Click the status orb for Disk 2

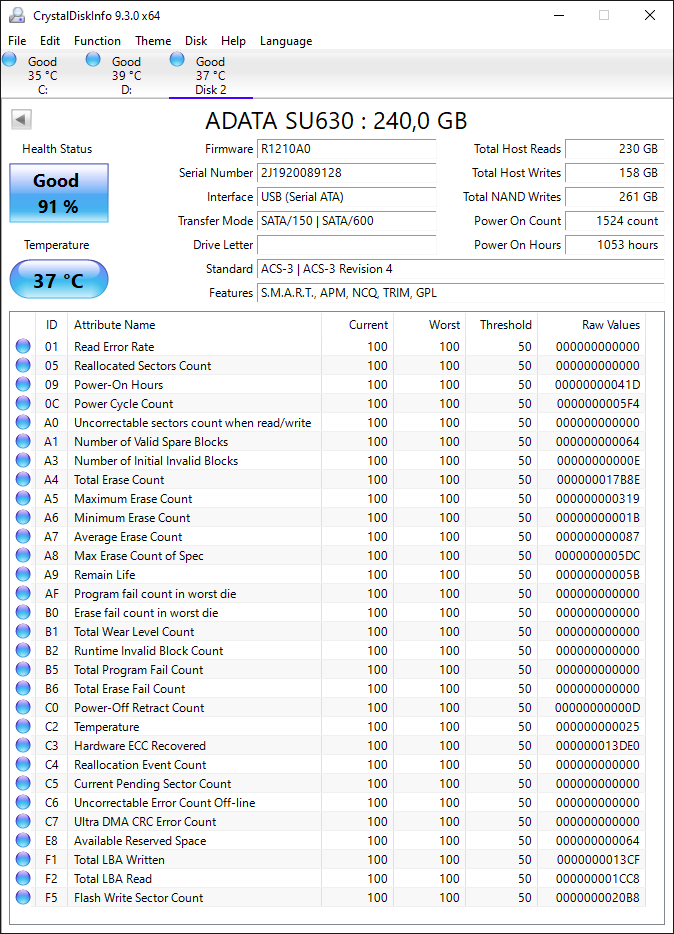coord(177,59)
